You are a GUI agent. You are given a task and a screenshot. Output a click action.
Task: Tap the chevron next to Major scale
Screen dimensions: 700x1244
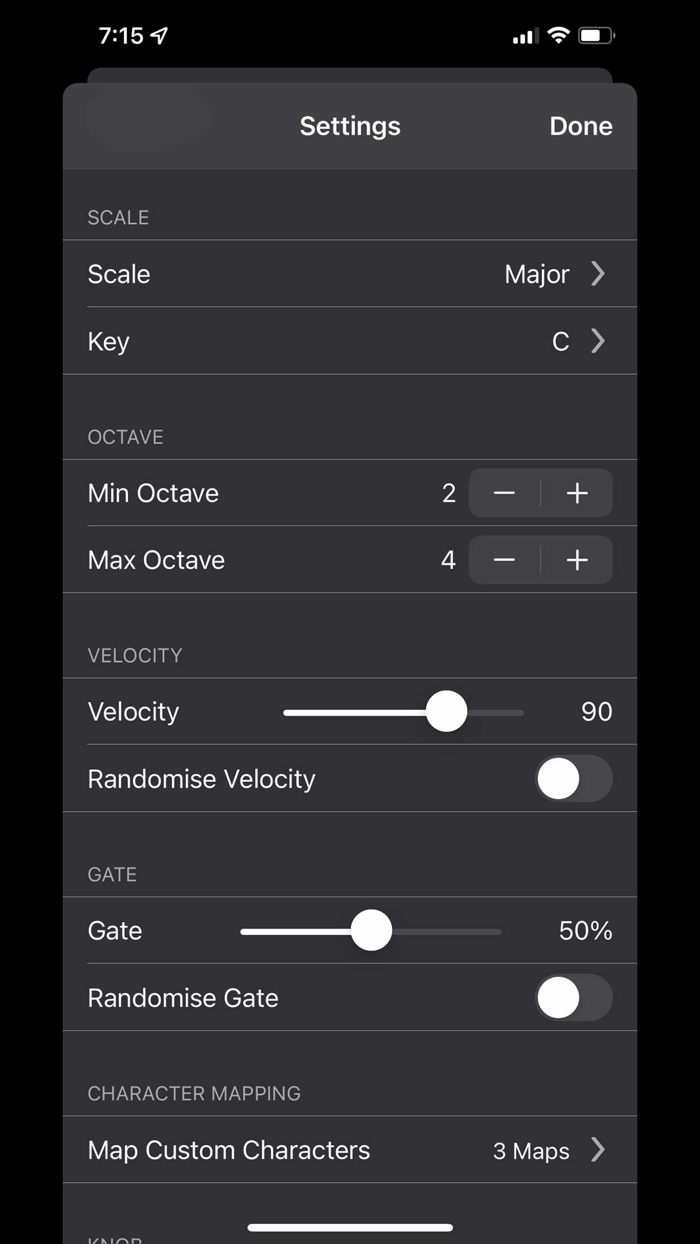tap(597, 274)
